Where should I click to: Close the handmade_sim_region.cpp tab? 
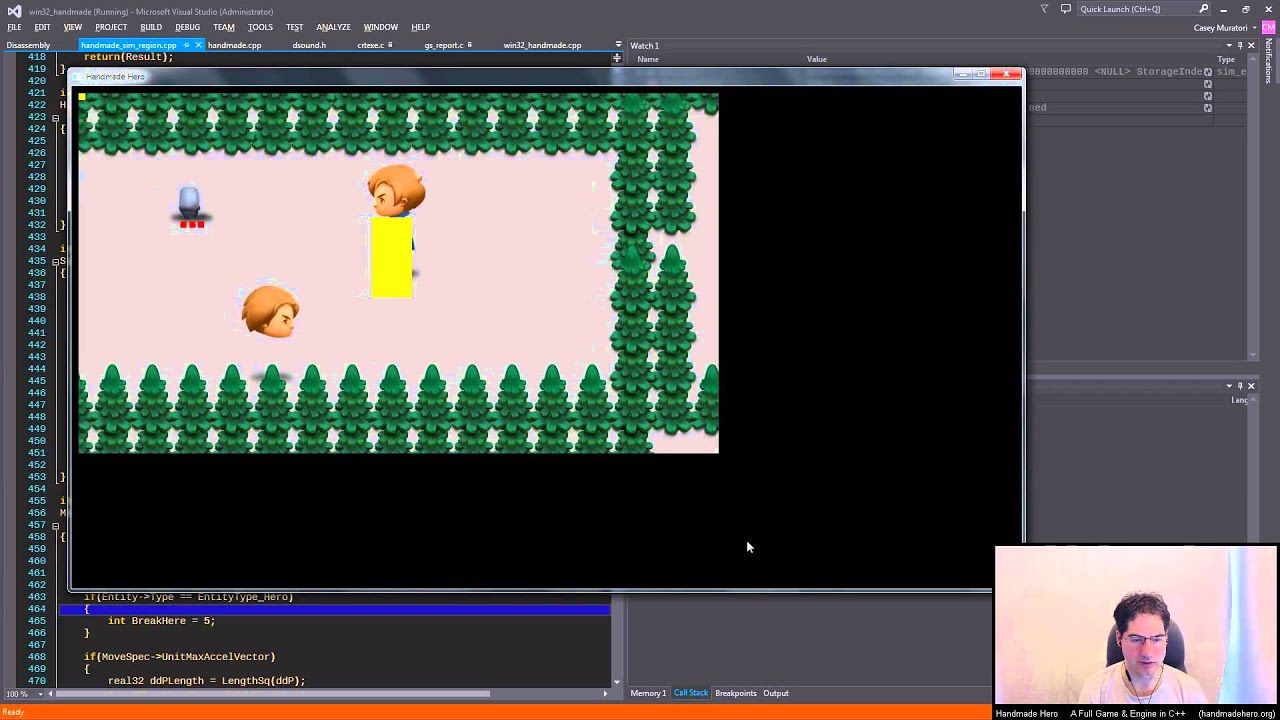pos(198,45)
